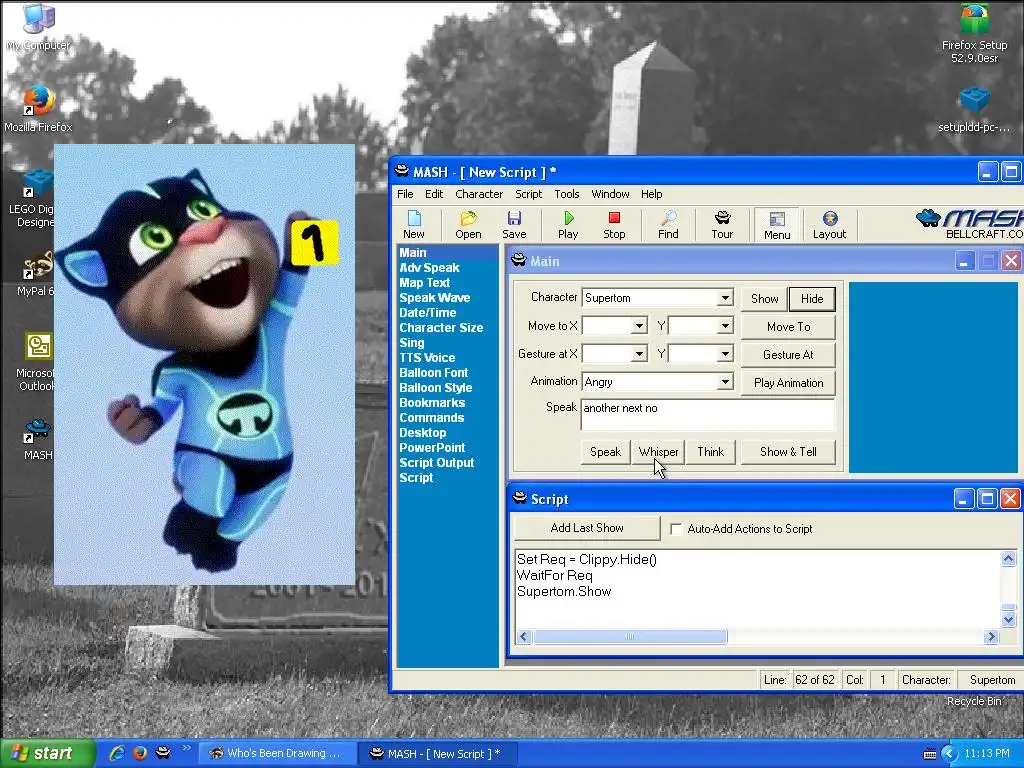Screen dimensions: 1024x768
Task: Open the Character menu
Action: (x=479, y=194)
